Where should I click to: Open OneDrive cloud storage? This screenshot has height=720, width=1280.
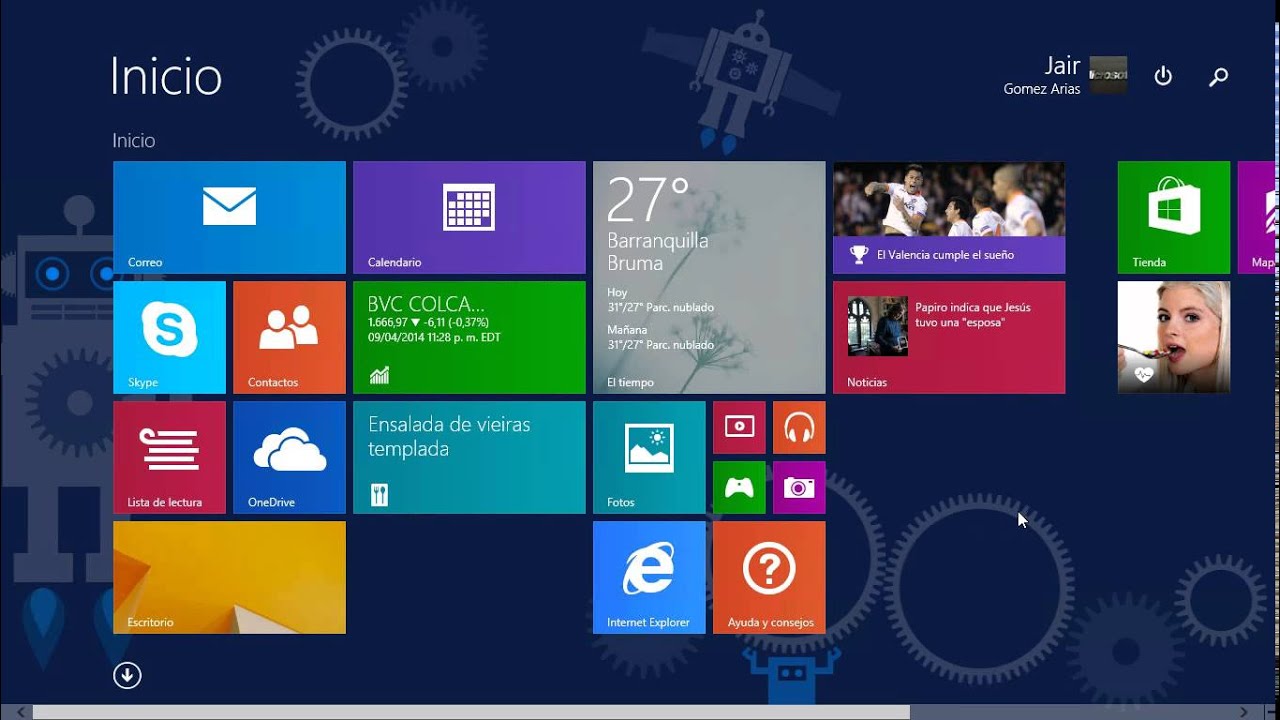coord(289,456)
